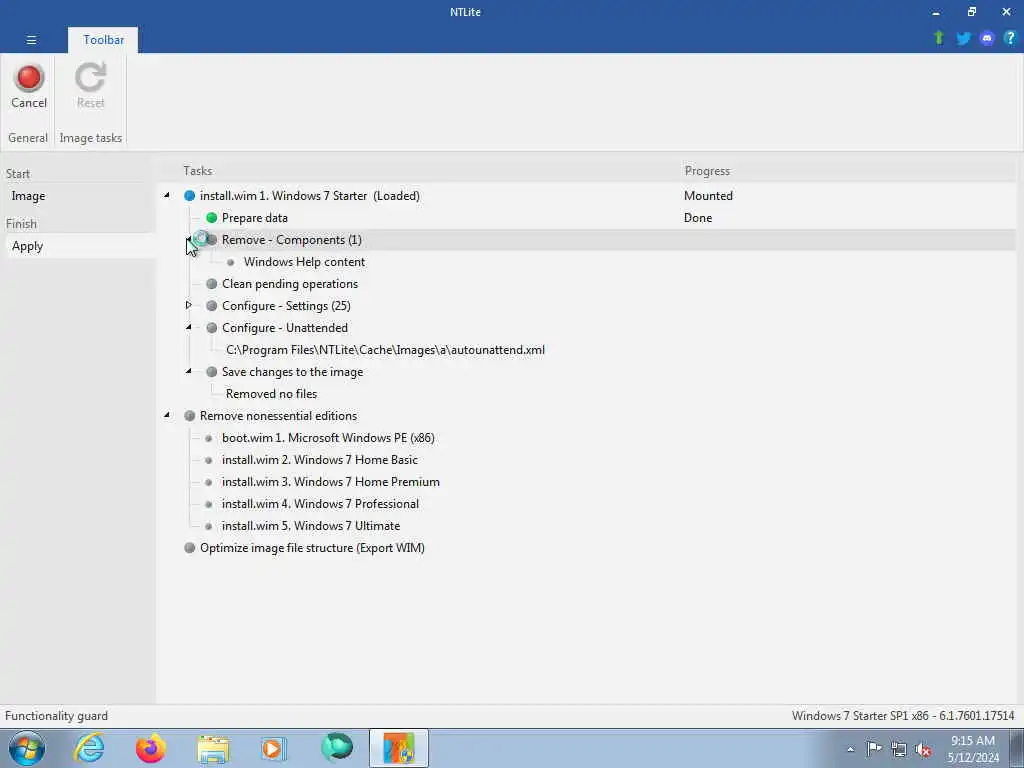Show hidden tray icons arrow
Screen dimensions: 1024x768
pyautogui.click(x=850, y=750)
